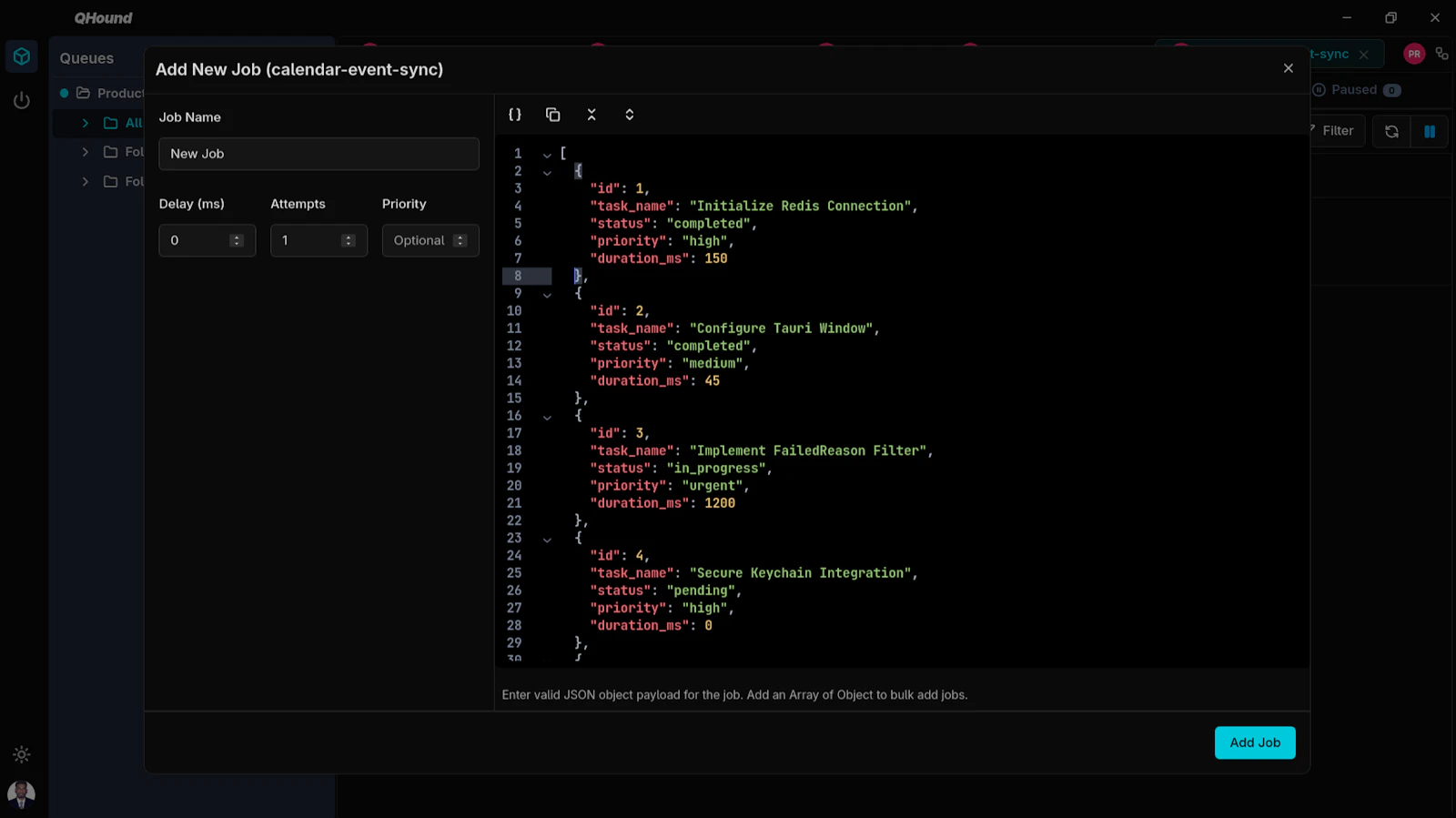
Task: Adjust the Attempts stepper arrows
Action: [348, 240]
